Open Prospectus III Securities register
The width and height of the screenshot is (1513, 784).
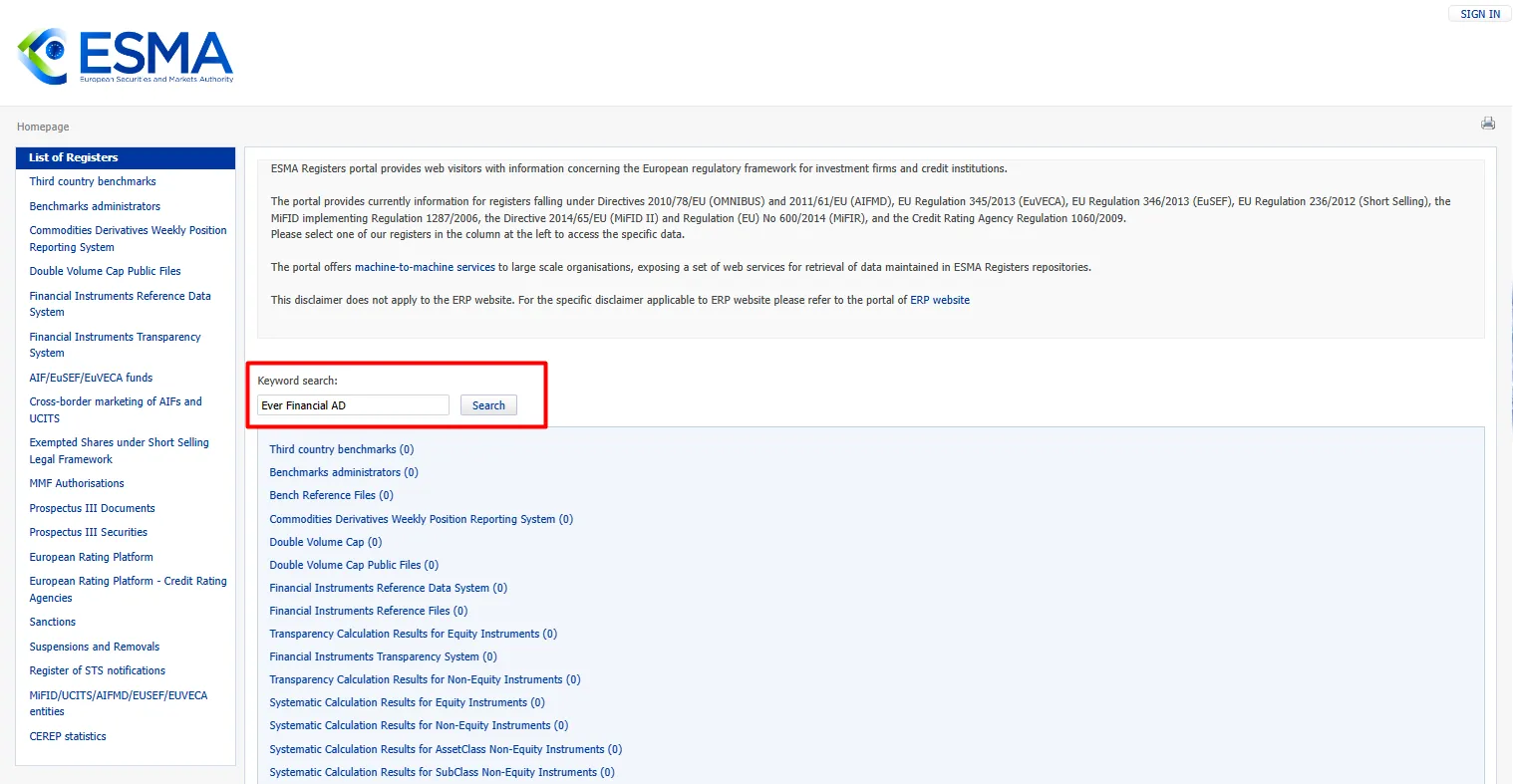pos(88,532)
